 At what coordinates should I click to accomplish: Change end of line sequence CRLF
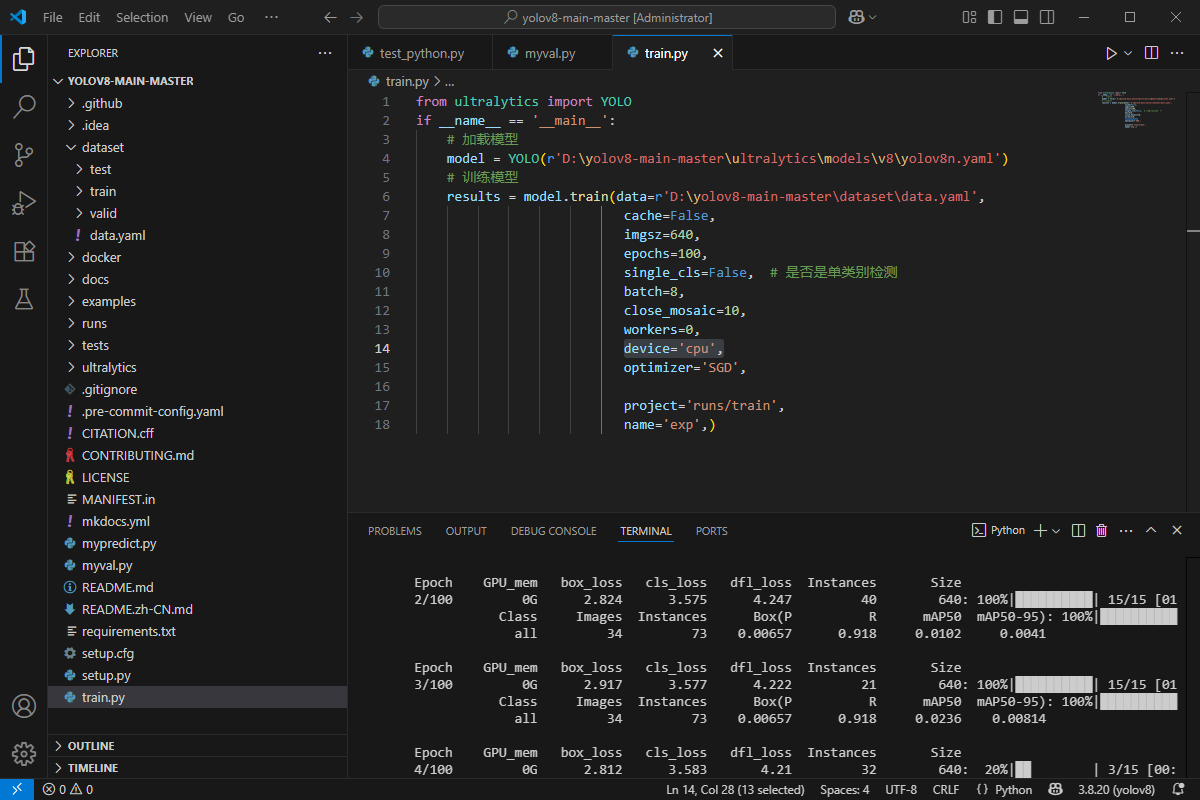(946, 789)
